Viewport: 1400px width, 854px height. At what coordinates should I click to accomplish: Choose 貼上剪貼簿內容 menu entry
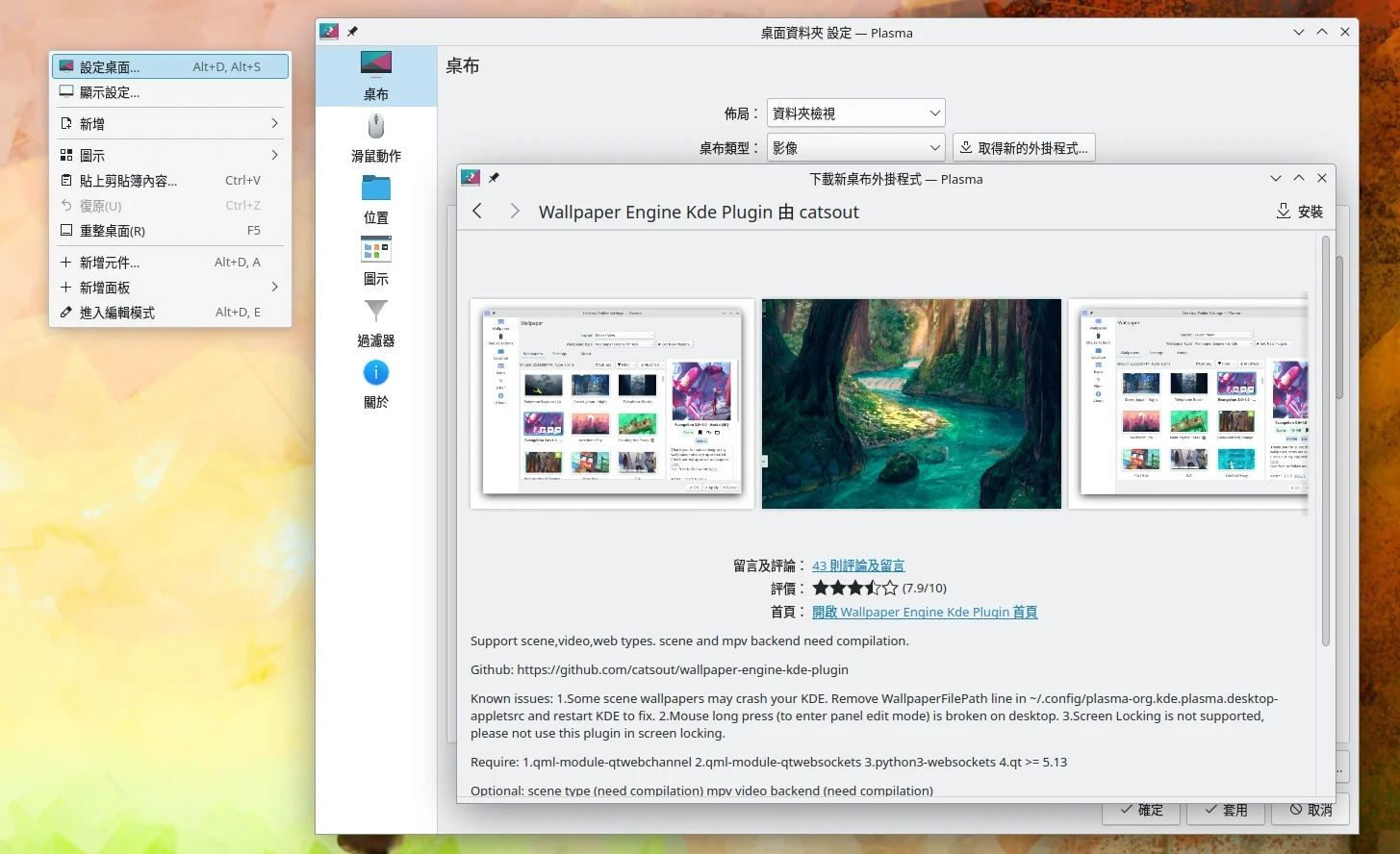(170, 180)
